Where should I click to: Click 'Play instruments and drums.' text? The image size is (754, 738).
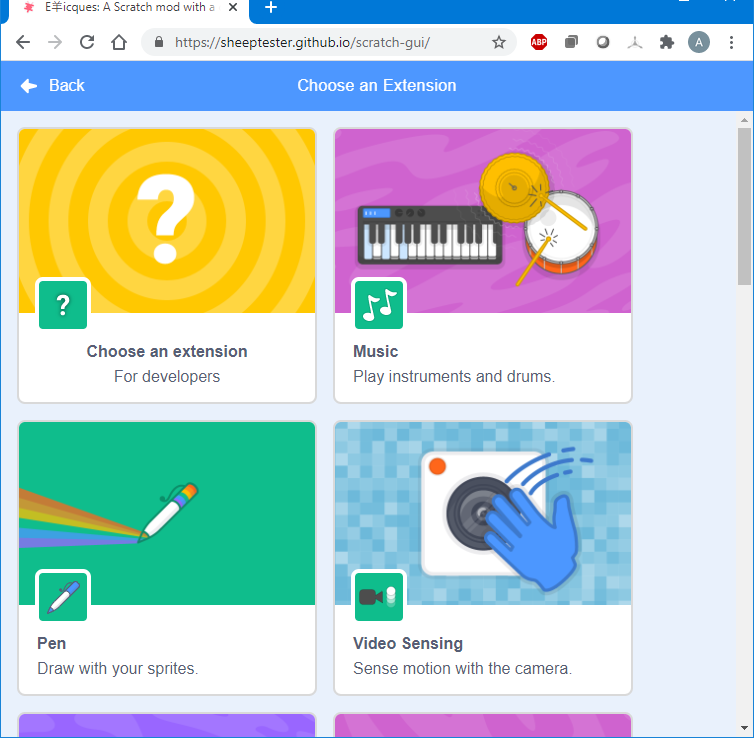click(454, 376)
